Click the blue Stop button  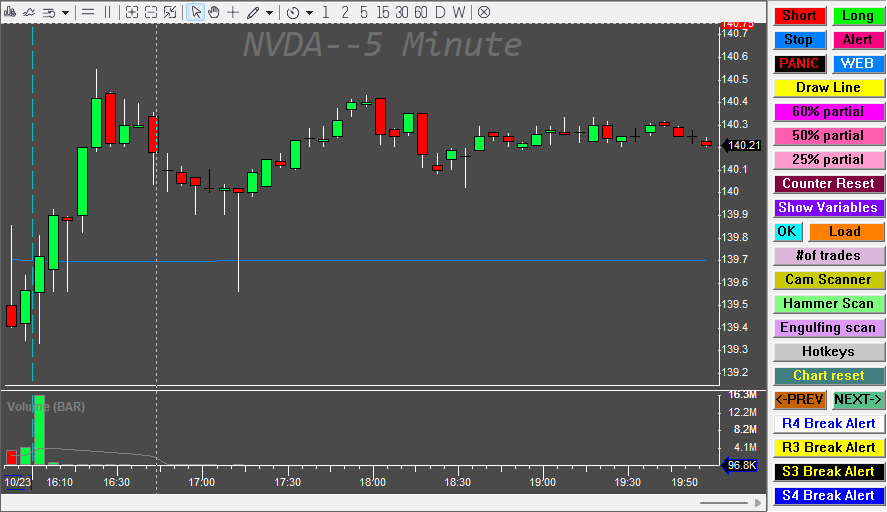(800, 40)
